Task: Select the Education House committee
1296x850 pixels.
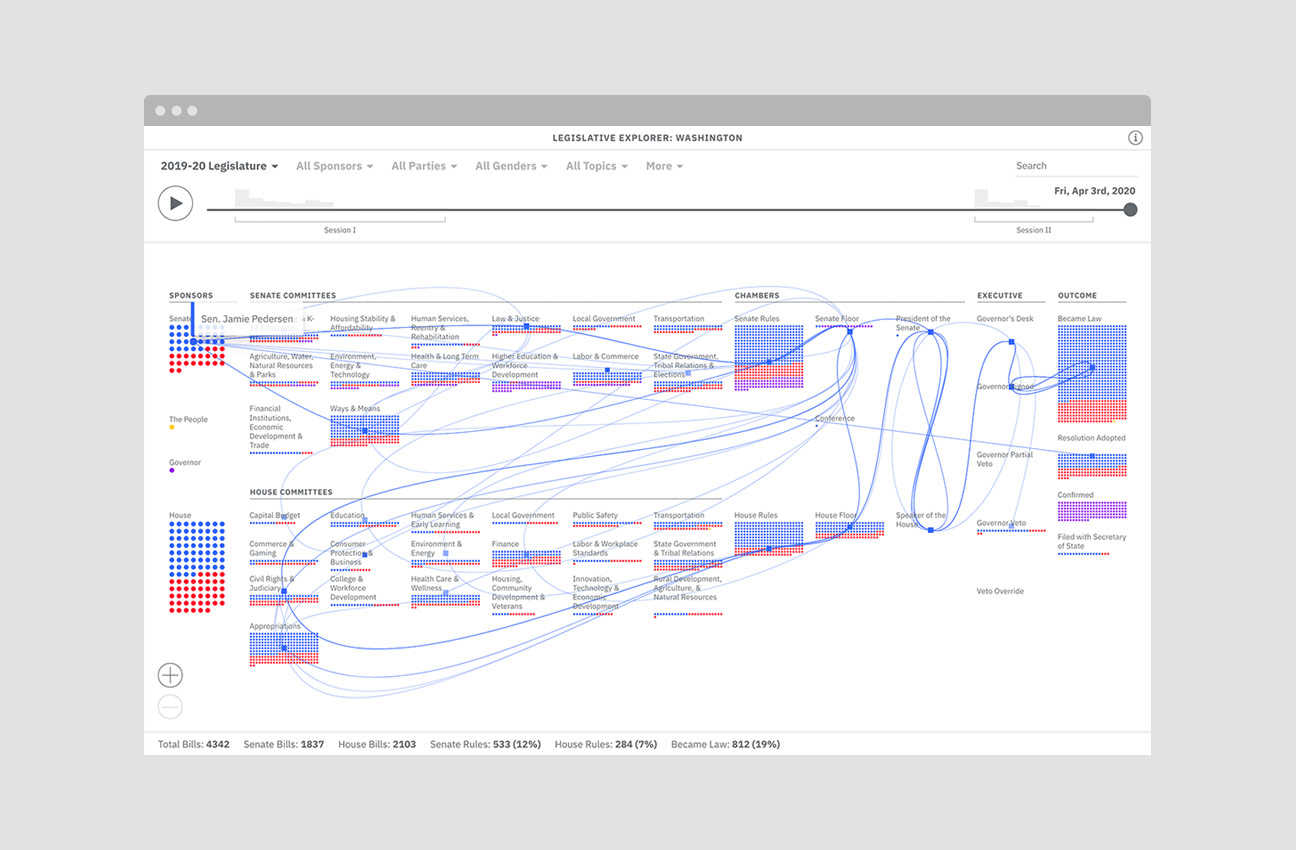Action: (x=364, y=519)
